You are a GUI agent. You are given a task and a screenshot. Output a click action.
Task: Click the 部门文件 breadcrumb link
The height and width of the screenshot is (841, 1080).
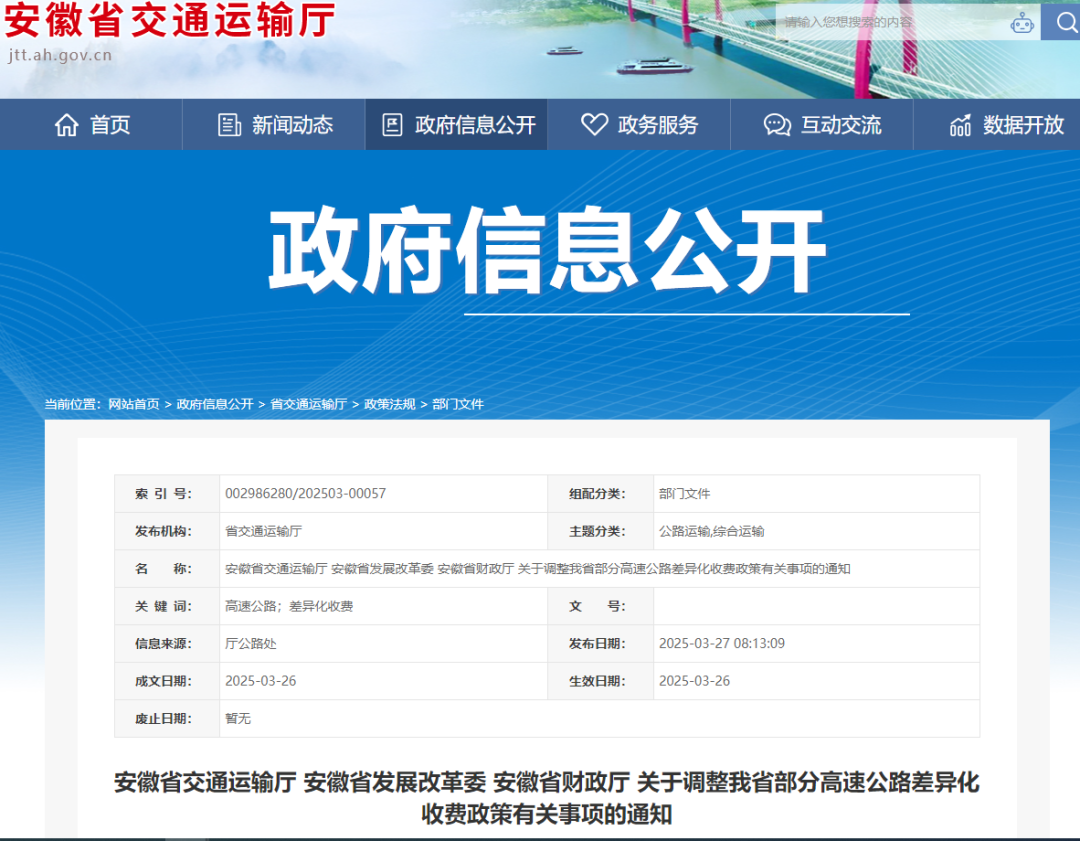click(458, 404)
